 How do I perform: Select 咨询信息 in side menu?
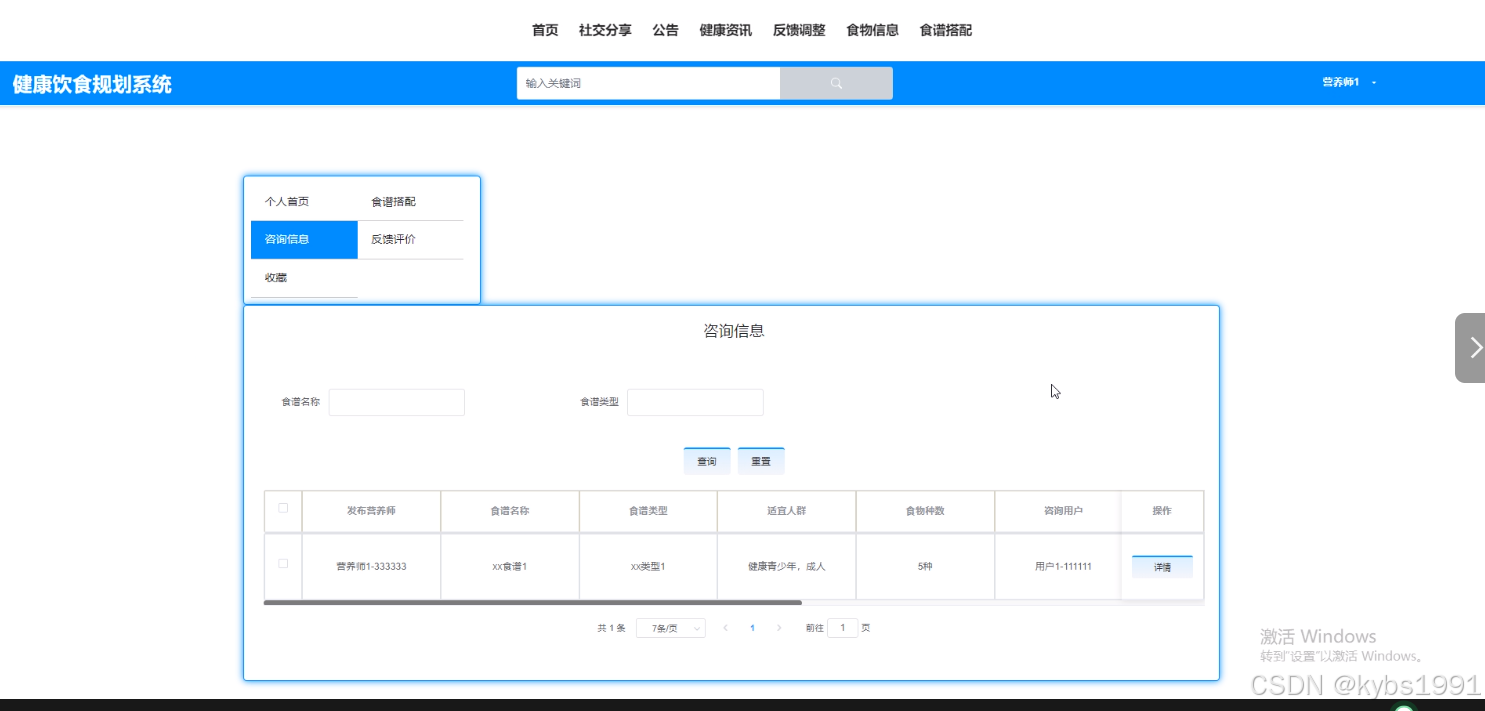click(x=304, y=240)
